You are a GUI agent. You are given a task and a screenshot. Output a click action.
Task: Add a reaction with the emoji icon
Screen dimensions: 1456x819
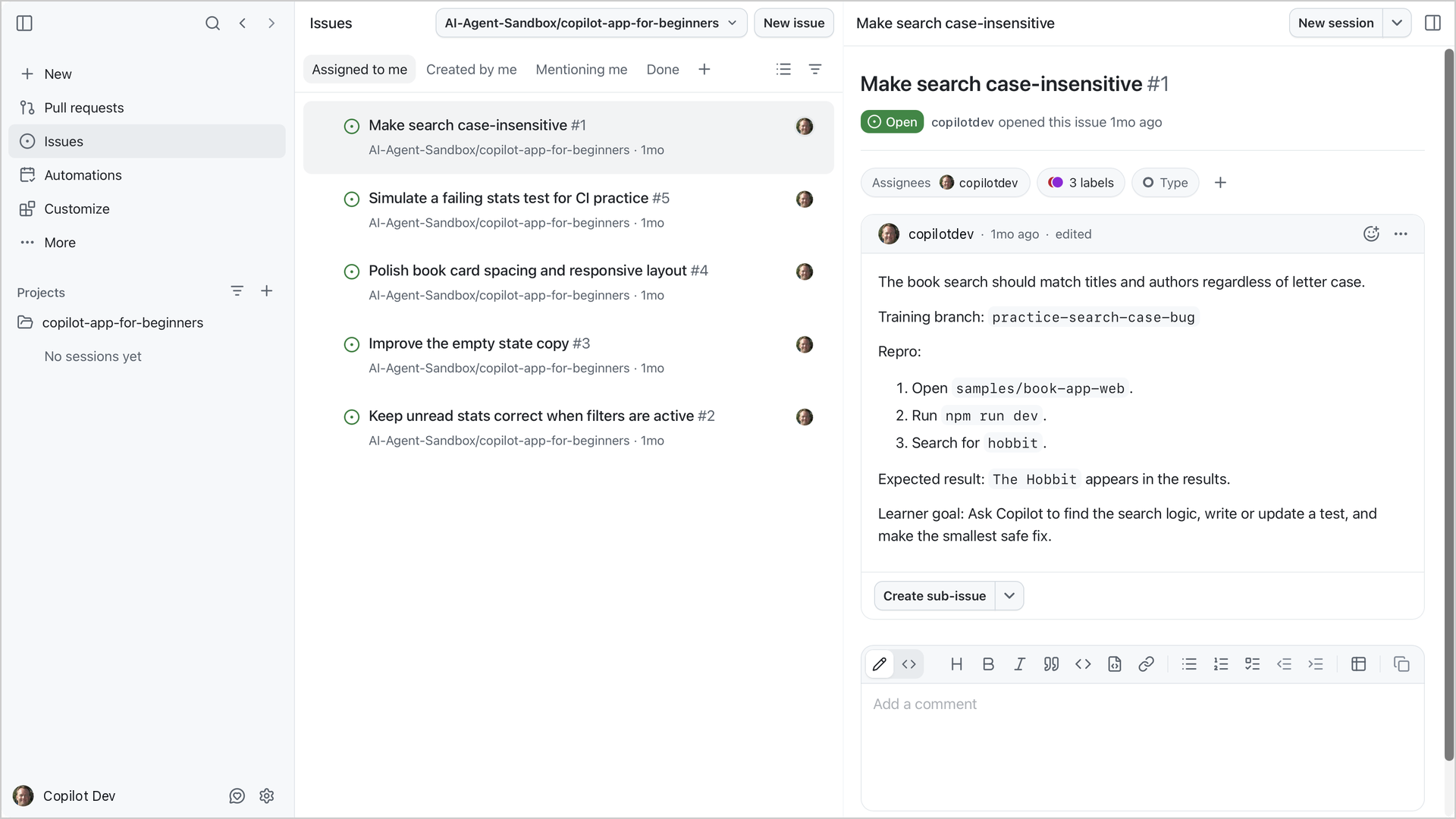pos(1371,234)
